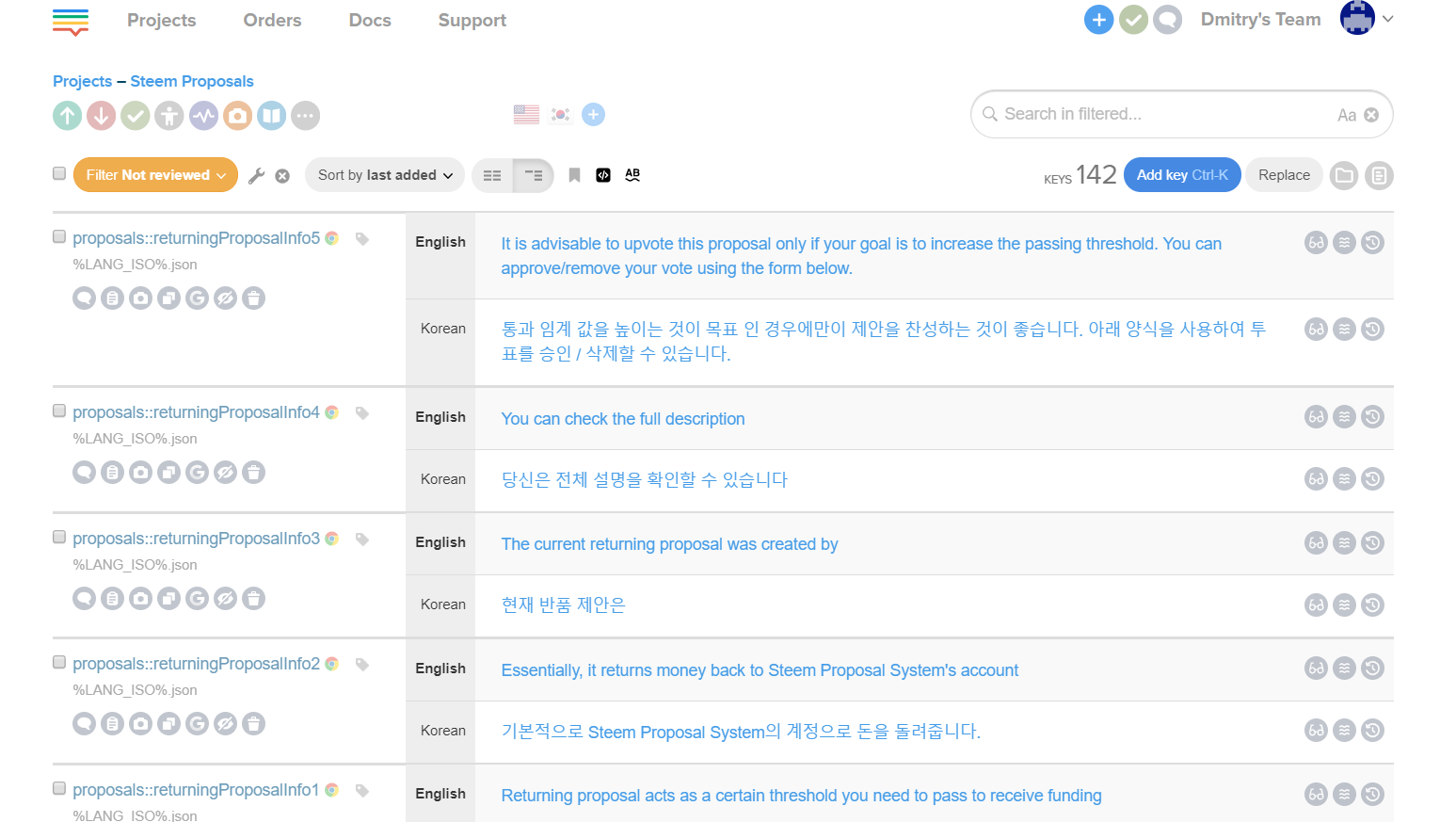Edit the English text 'Essentially, it returns money back…'
The width and height of the screenshot is (1456, 822).
[x=760, y=670]
